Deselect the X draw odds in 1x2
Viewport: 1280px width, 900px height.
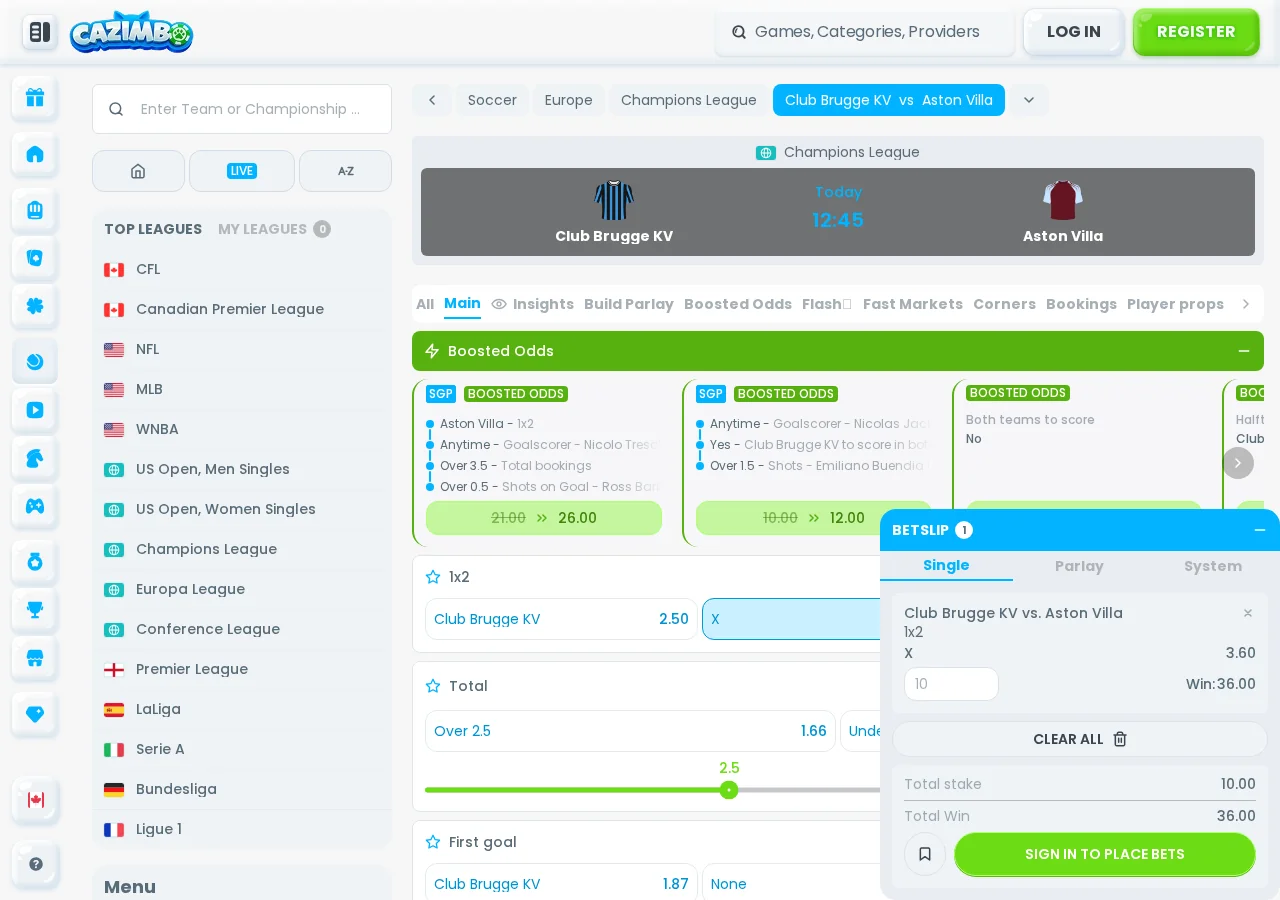(791, 619)
